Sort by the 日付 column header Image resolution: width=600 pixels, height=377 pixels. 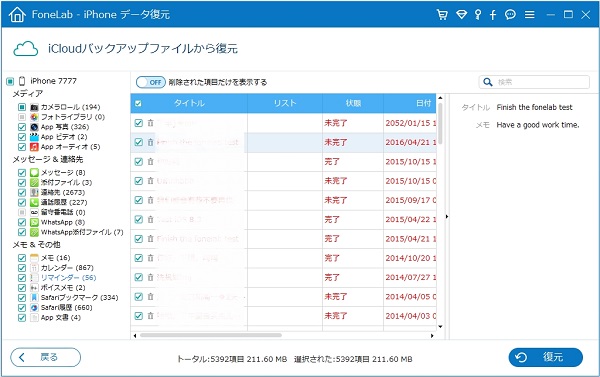pyautogui.click(x=410, y=103)
